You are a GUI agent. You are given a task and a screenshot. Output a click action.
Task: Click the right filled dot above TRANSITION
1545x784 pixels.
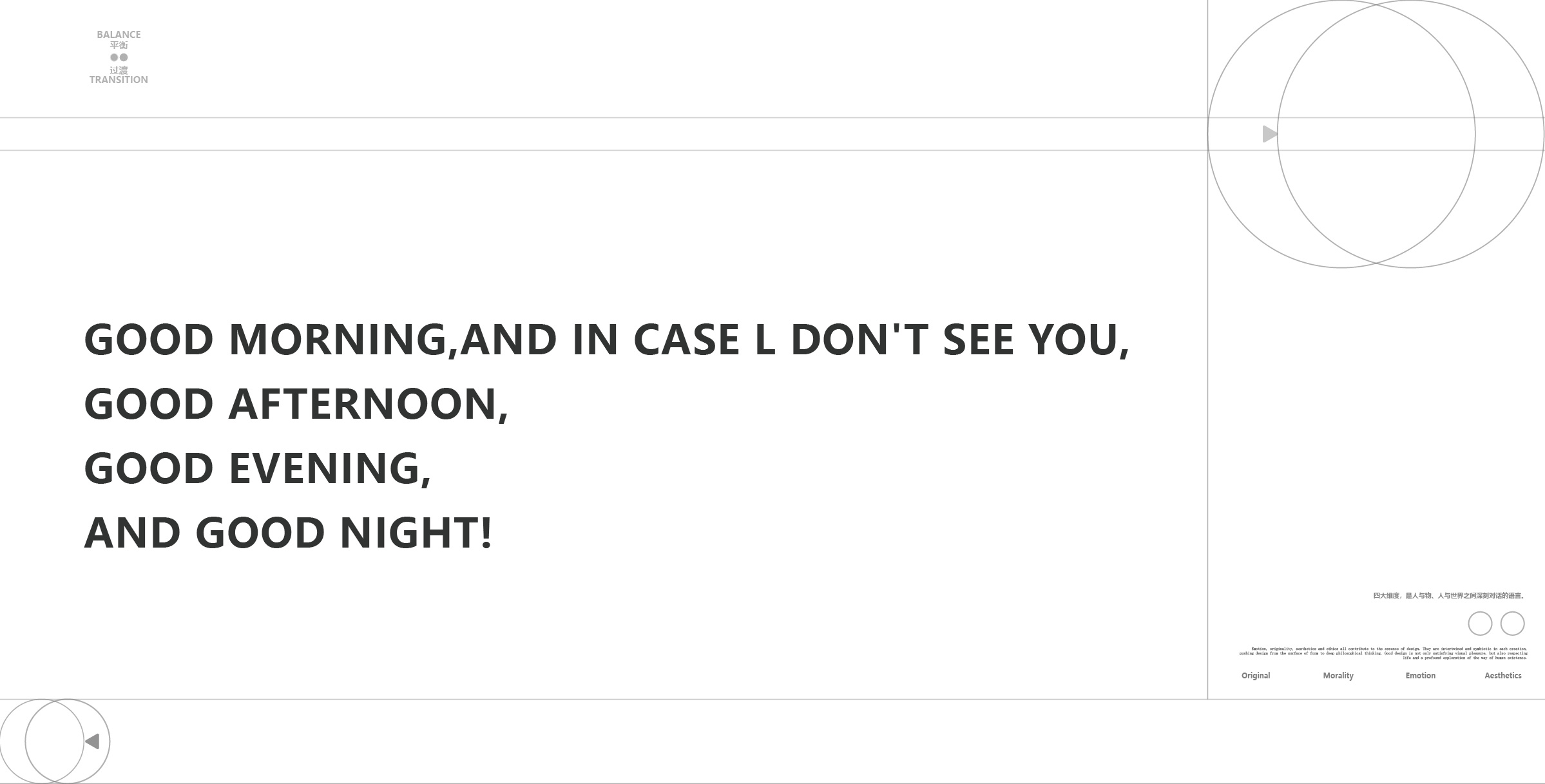pyautogui.click(x=124, y=57)
